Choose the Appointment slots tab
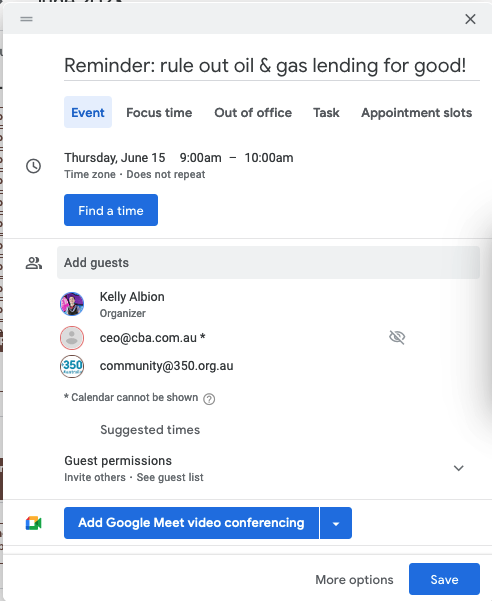 click(417, 113)
